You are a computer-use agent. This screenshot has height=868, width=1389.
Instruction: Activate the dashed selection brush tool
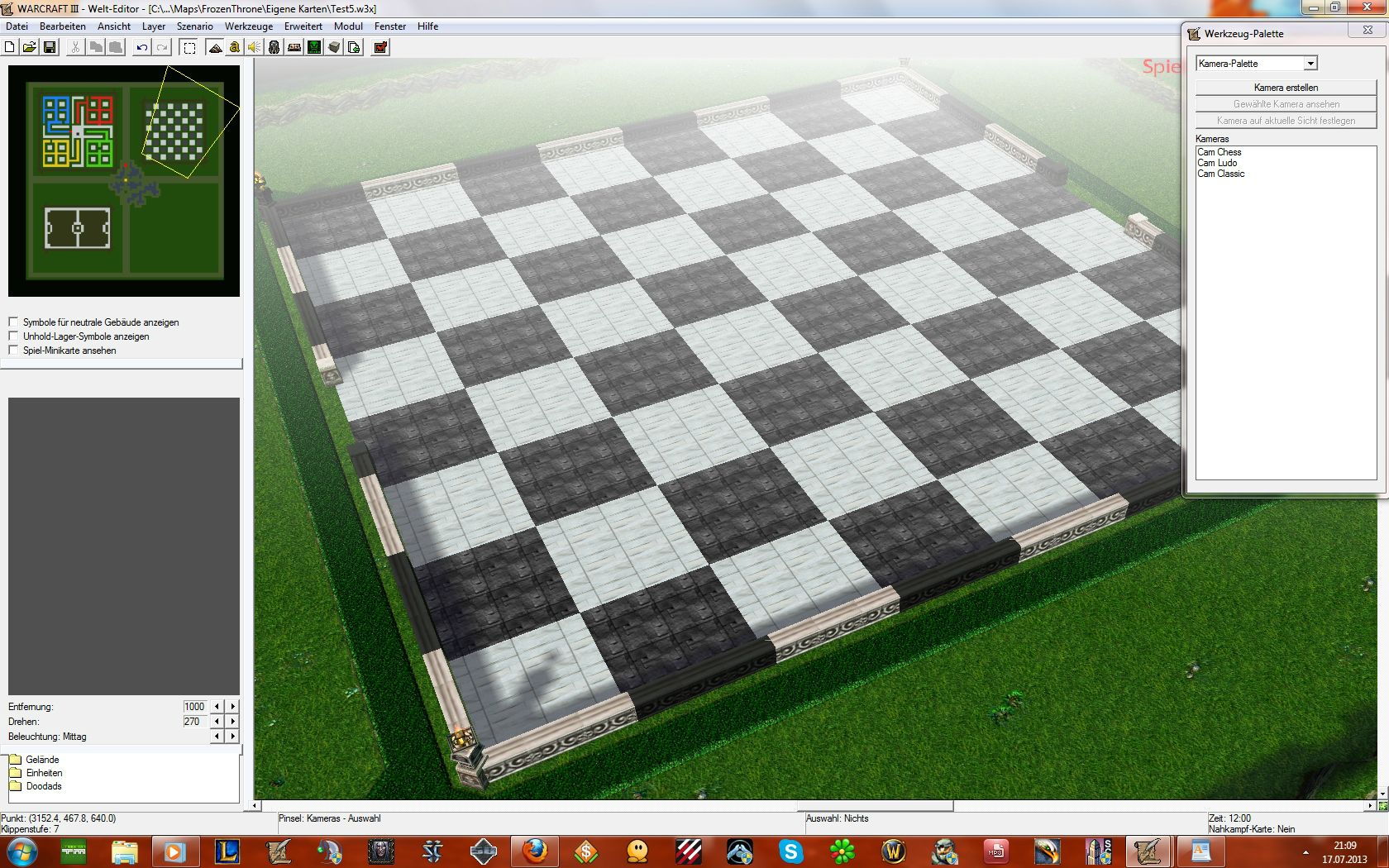click(x=189, y=48)
